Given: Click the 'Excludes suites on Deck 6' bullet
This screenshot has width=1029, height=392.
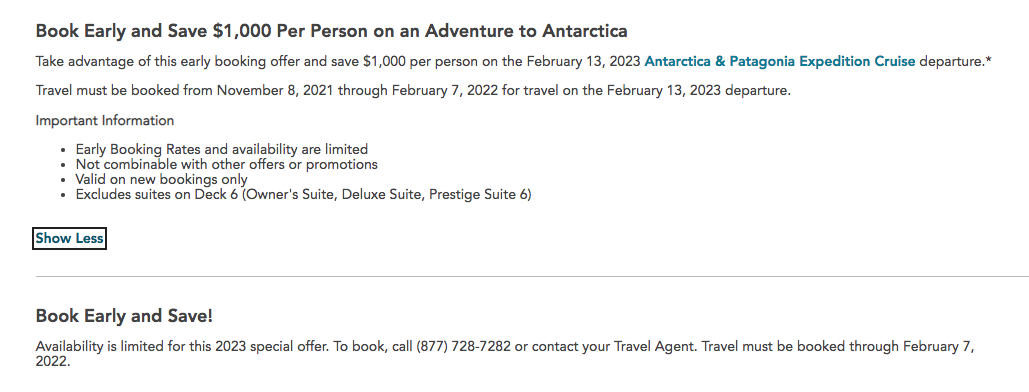Looking at the screenshot, I should (303, 194).
